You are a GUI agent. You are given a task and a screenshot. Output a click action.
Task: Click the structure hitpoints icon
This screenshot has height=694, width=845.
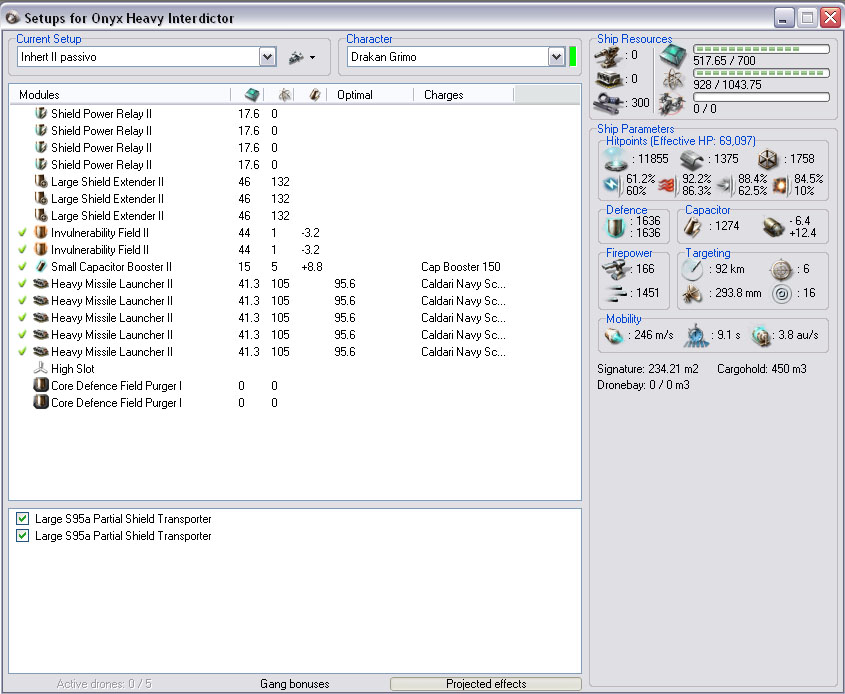point(767,159)
